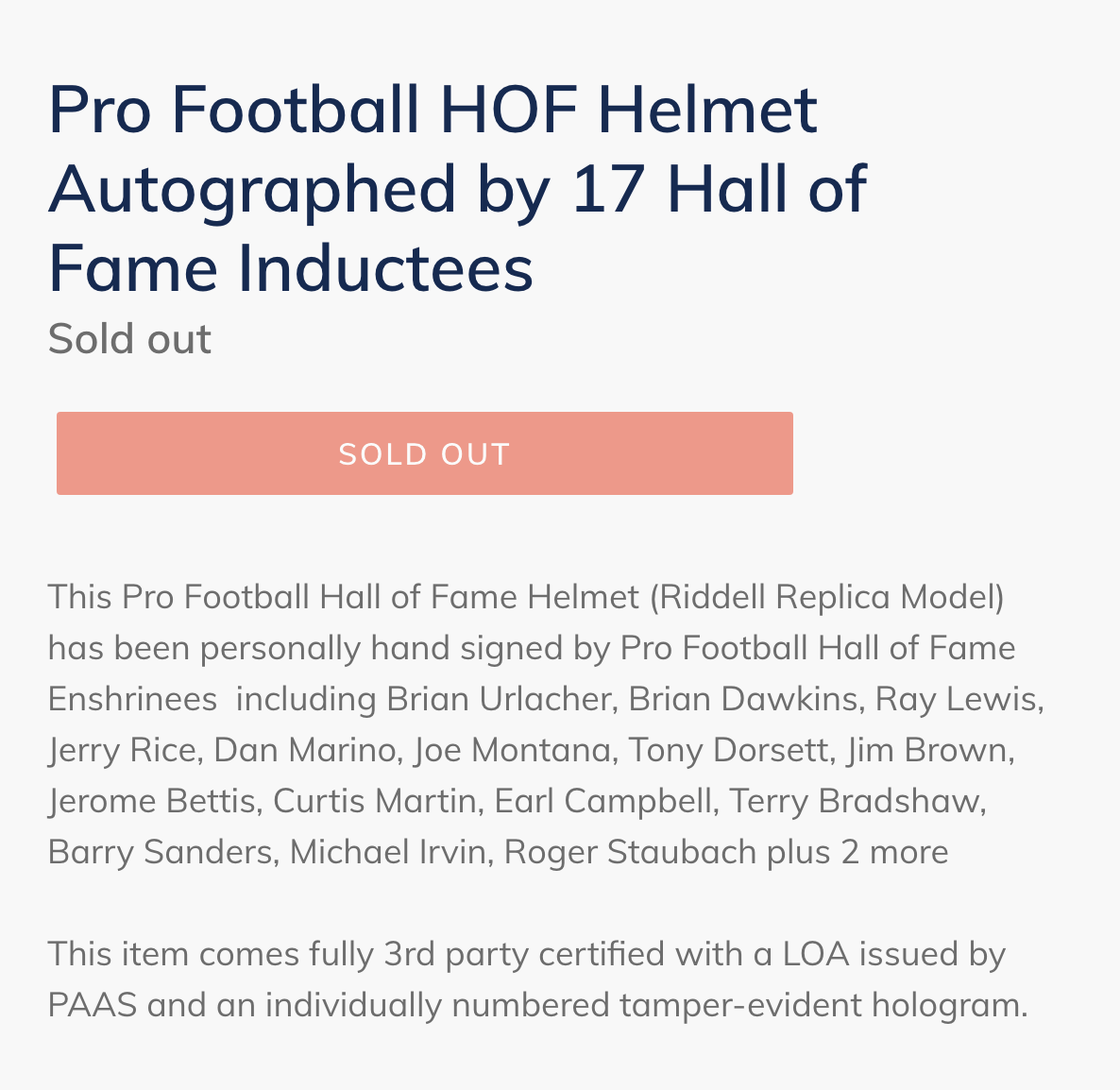Click the product title heading
This screenshot has width=1120, height=1090.
click(457, 189)
